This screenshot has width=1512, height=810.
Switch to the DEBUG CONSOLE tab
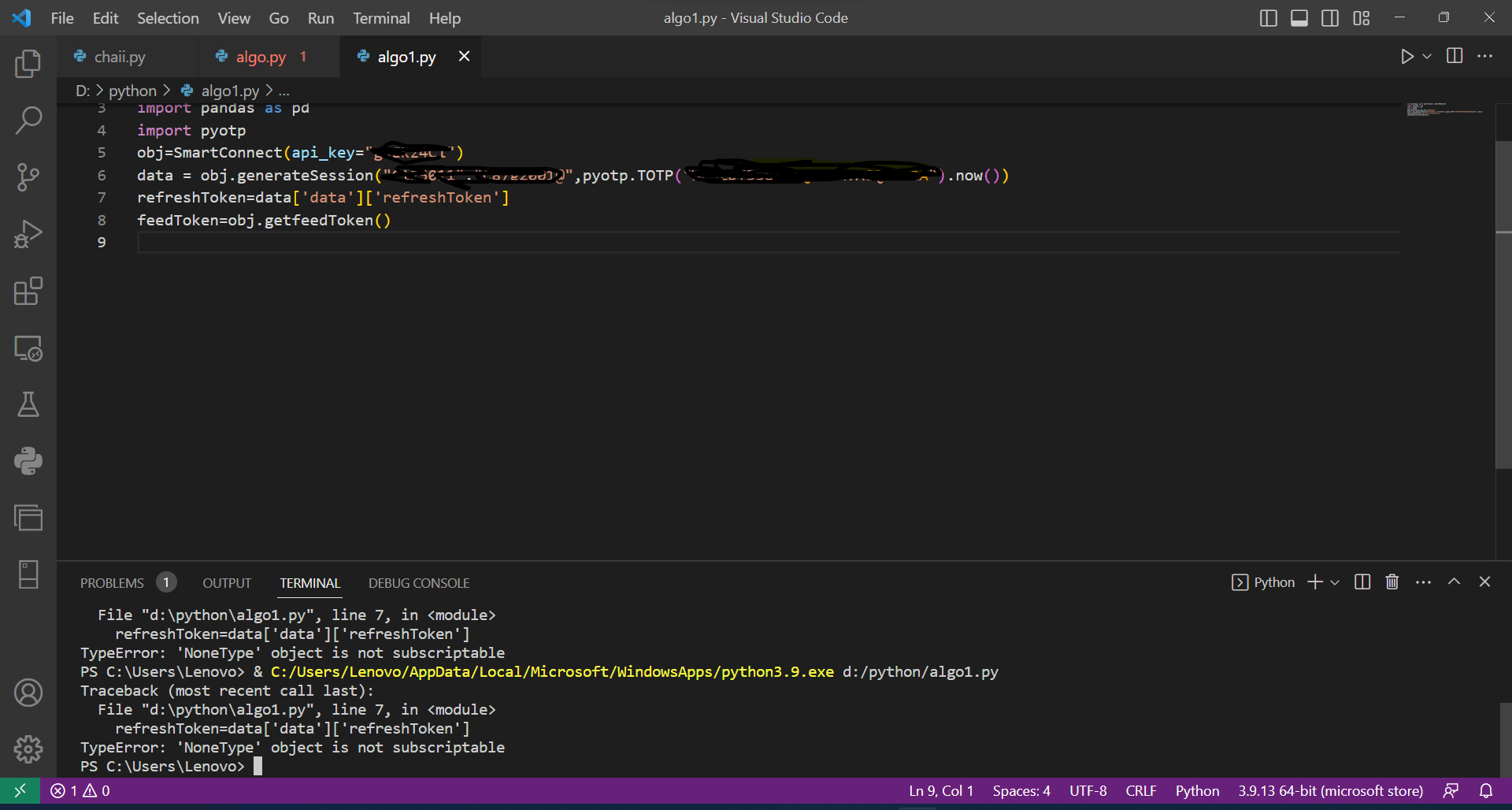(x=419, y=583)
